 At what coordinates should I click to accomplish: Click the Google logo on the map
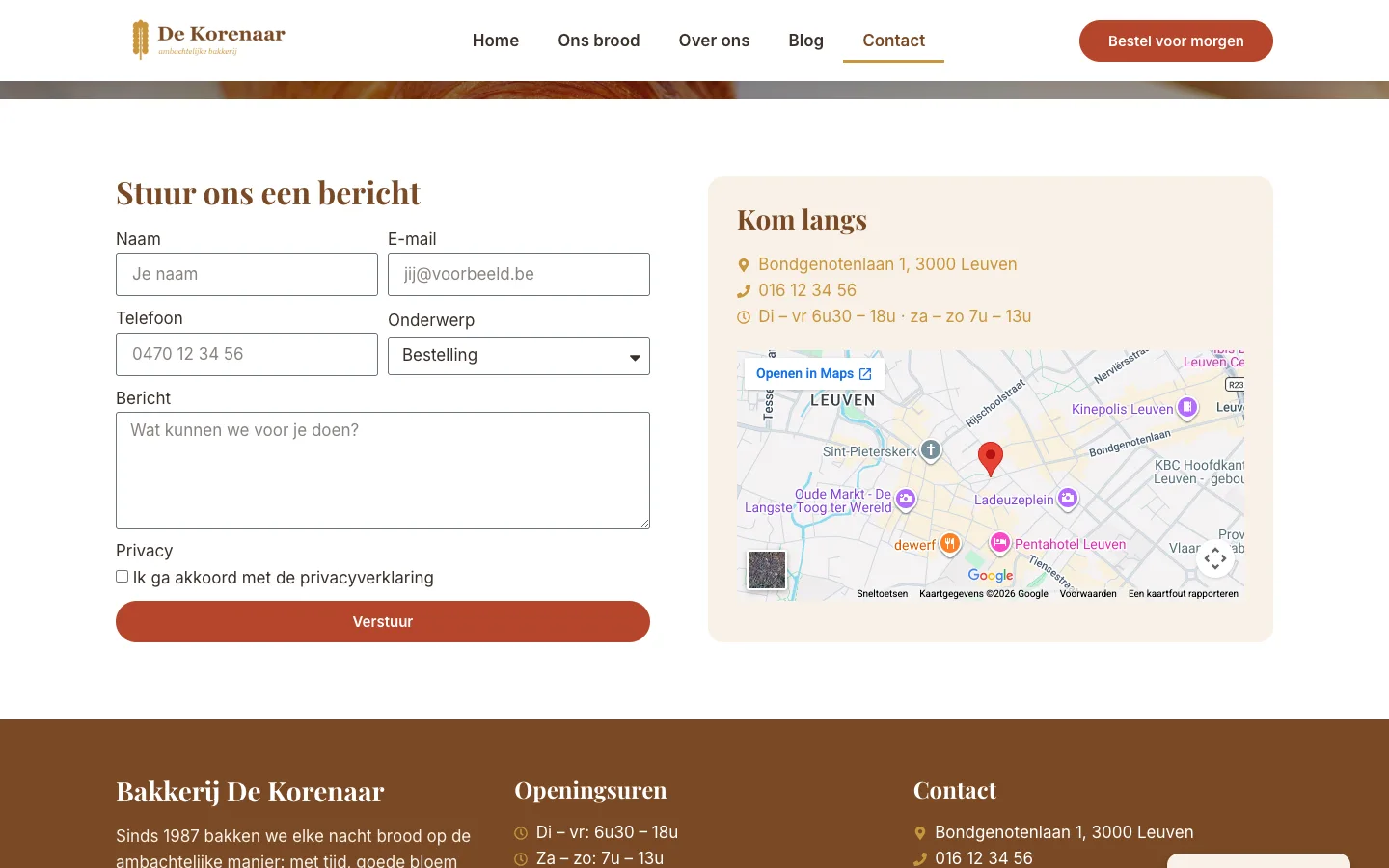point(991,575)
